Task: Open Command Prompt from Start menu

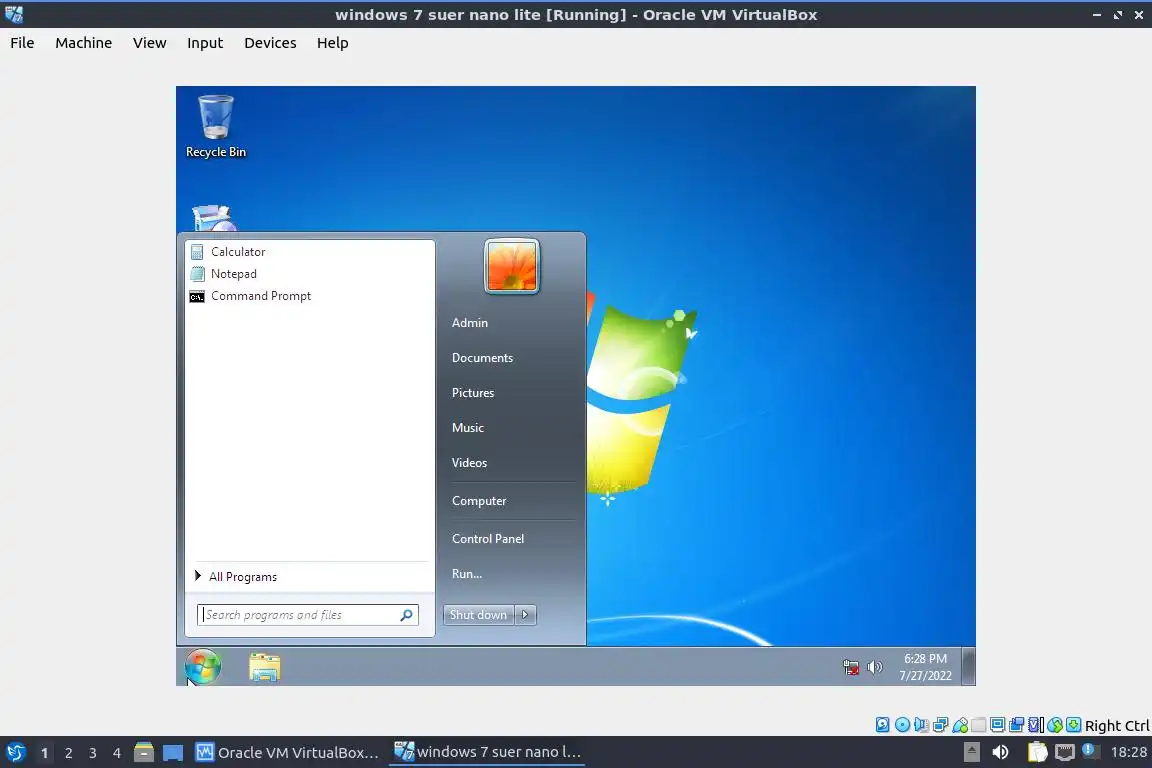Action: 251,296
